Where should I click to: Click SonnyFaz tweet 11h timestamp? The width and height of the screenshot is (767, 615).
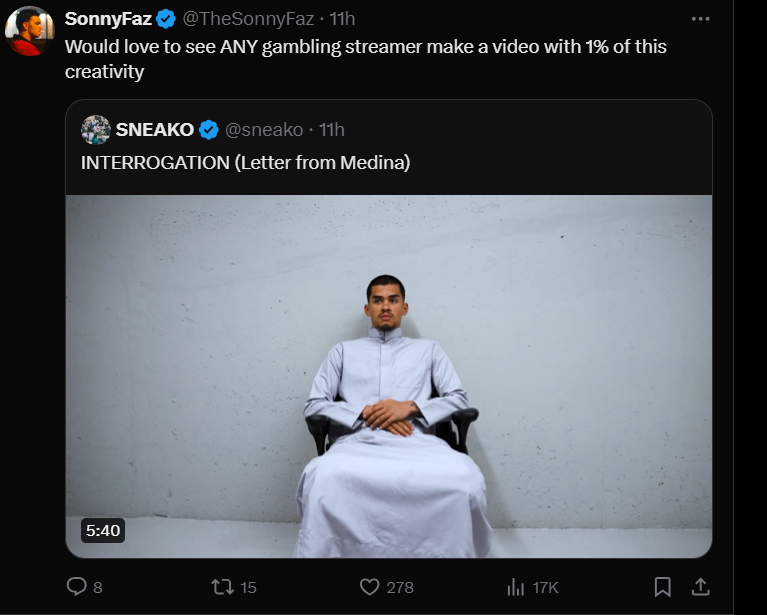pos(342,19)
